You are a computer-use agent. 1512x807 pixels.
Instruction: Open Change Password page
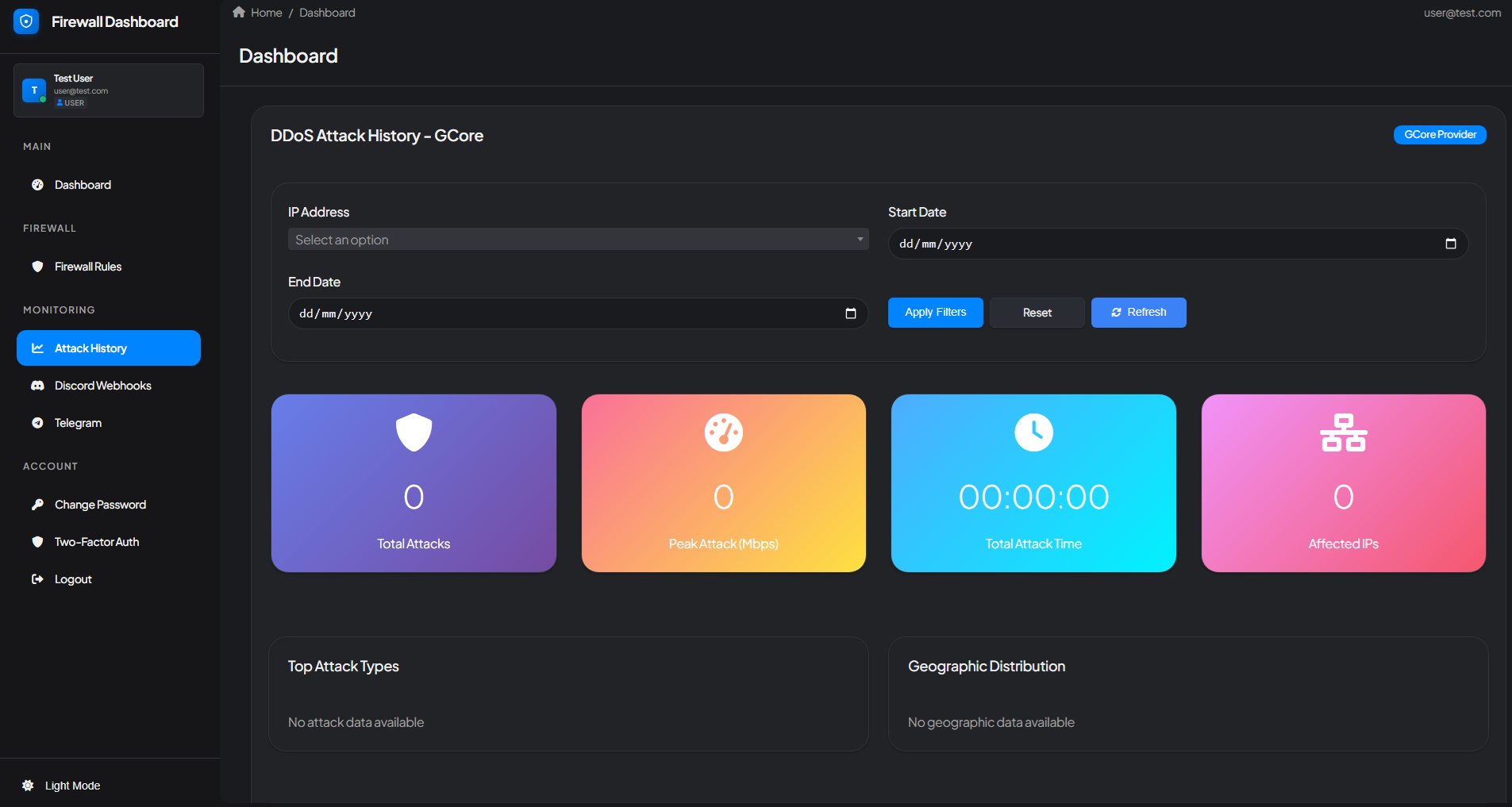[109, 505]
